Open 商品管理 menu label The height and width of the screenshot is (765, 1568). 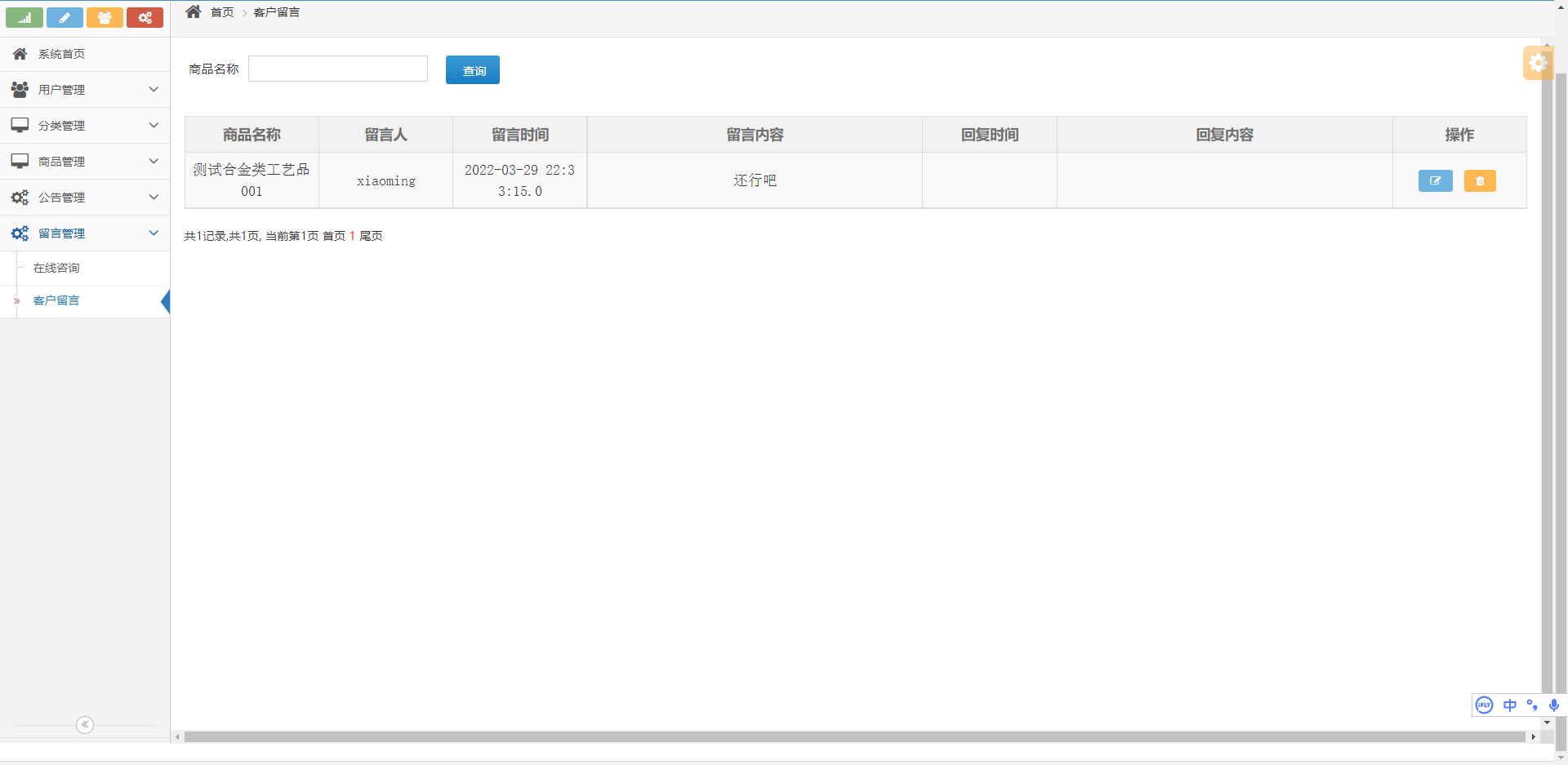coord(61,162)
